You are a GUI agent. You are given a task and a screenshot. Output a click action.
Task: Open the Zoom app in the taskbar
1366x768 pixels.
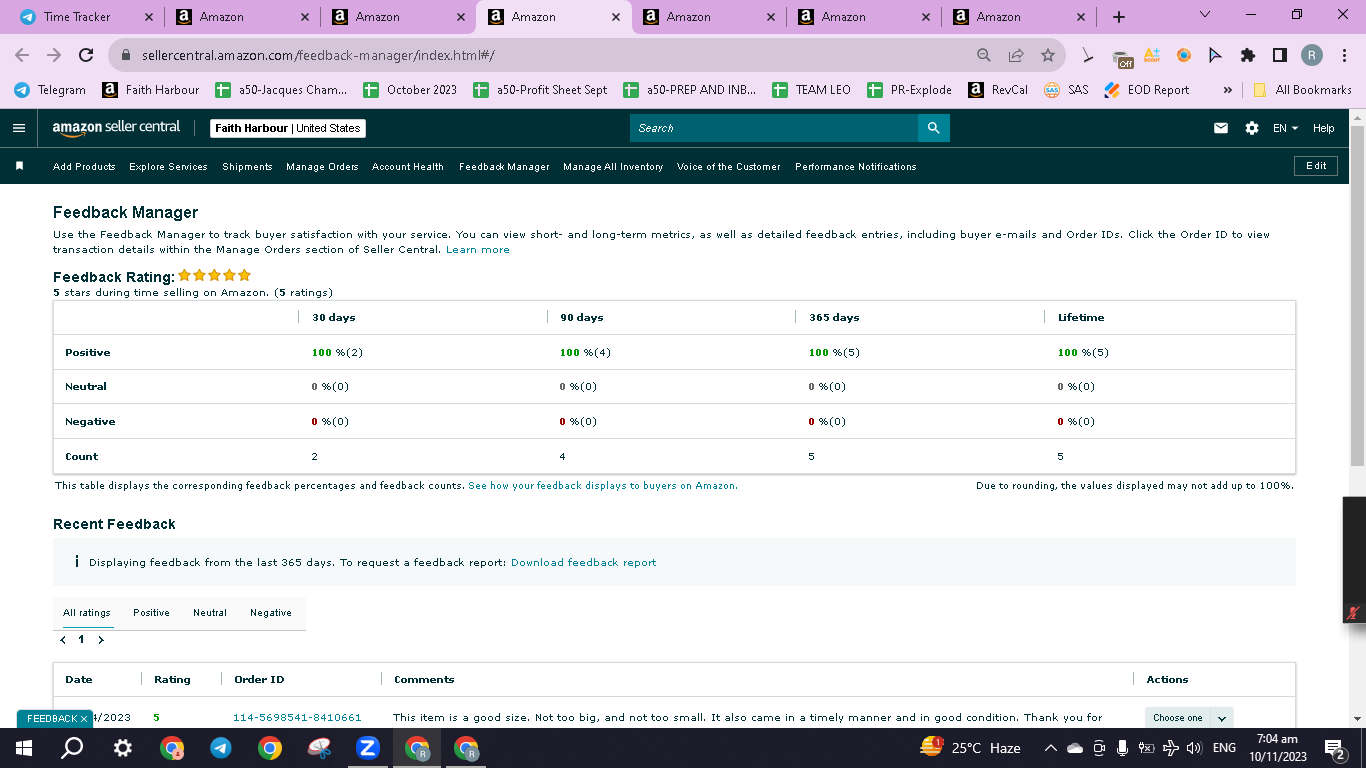[367, 747]
